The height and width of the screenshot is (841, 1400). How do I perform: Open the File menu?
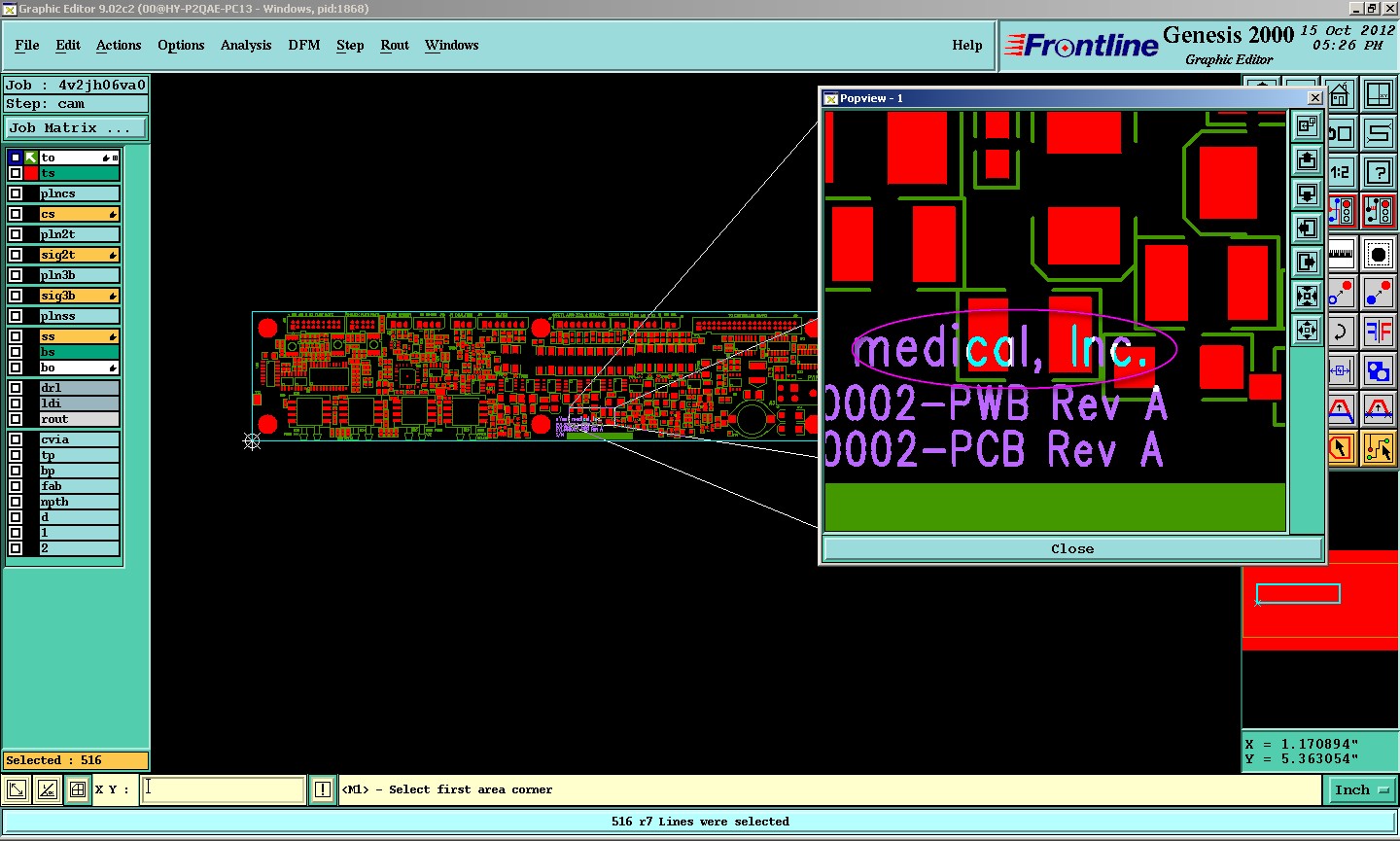[27, 45]
